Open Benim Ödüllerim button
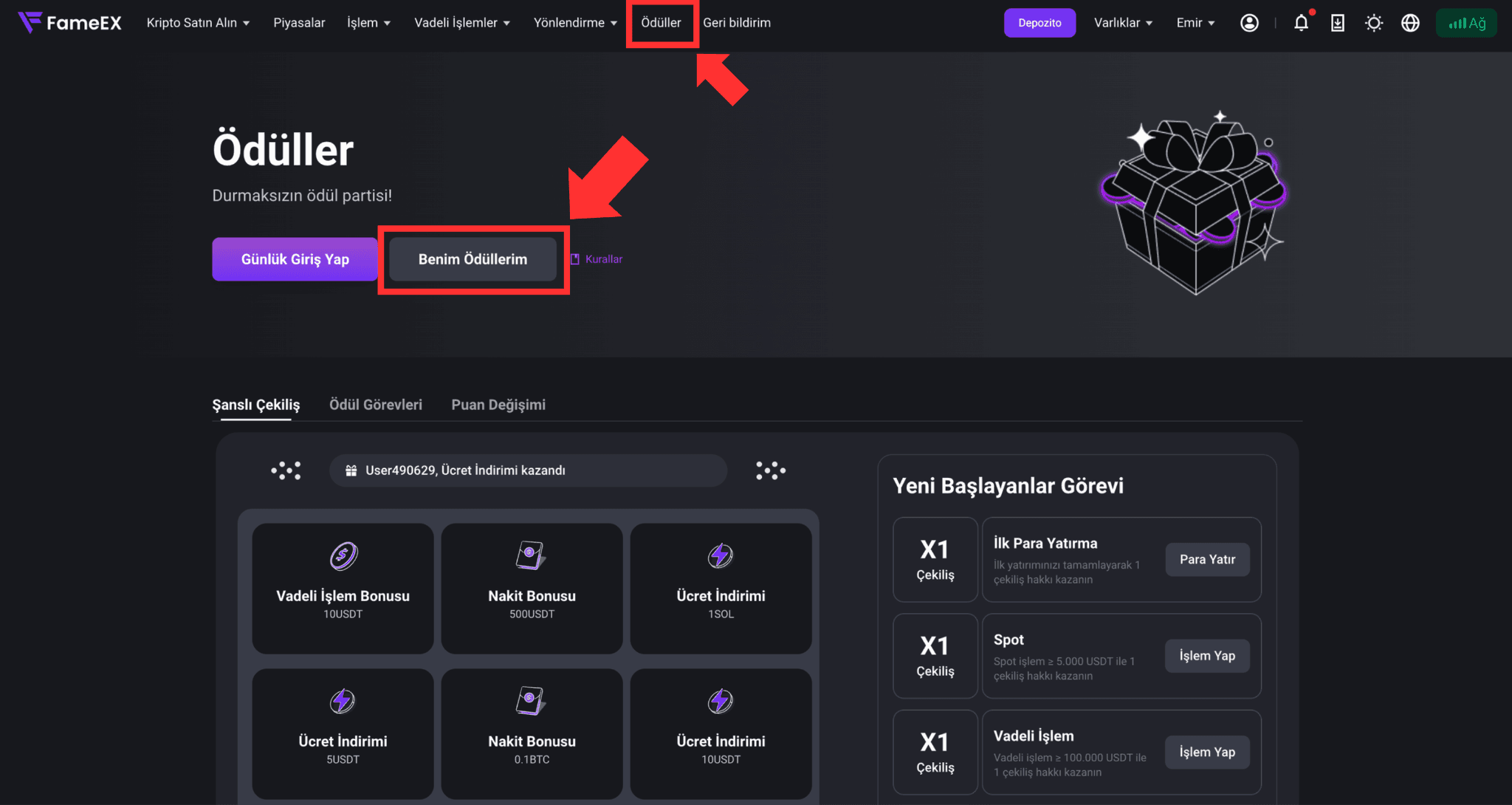1512x805 pixels. tap(472, 259)
